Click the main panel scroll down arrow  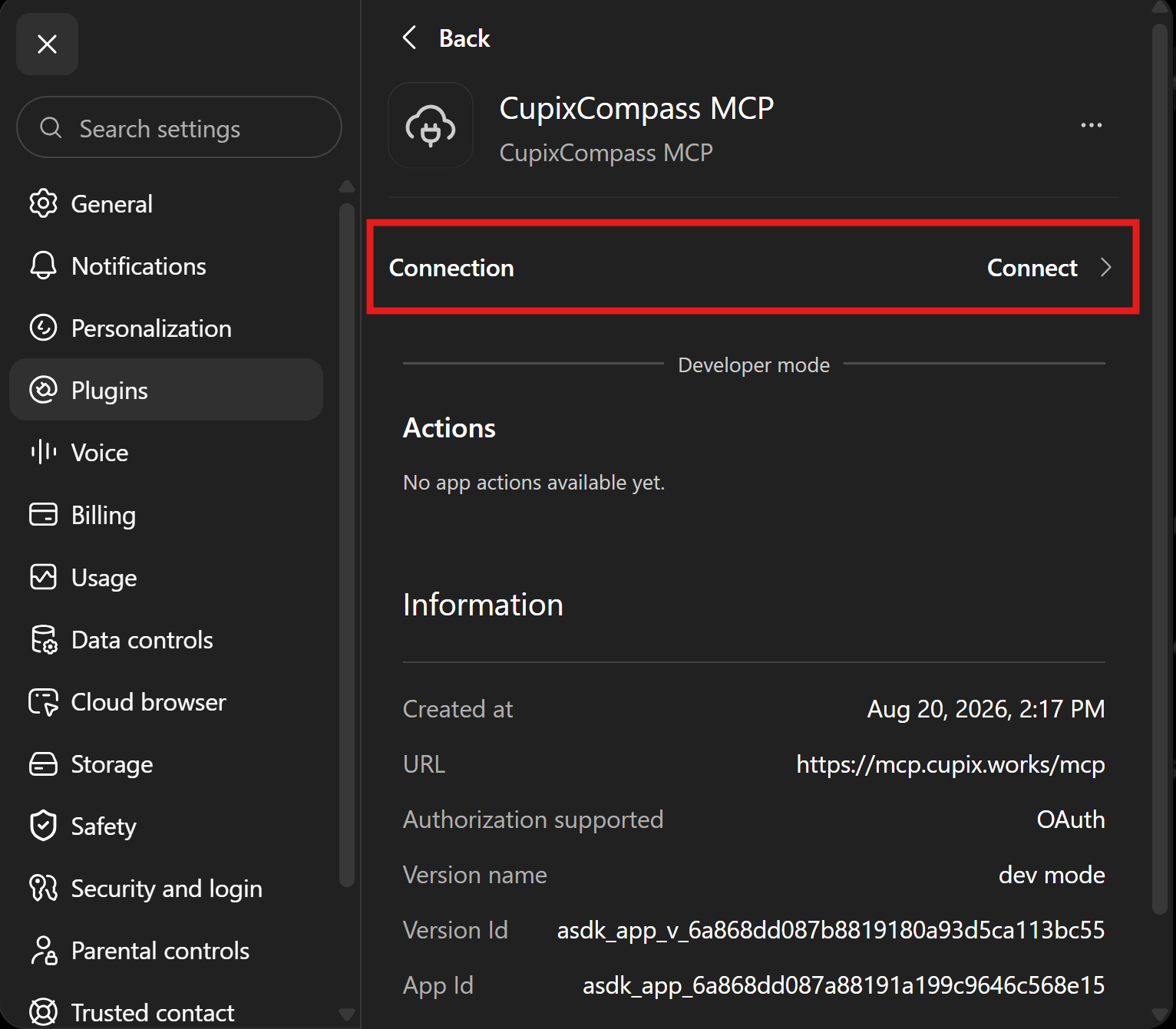coord(1160,1015)
